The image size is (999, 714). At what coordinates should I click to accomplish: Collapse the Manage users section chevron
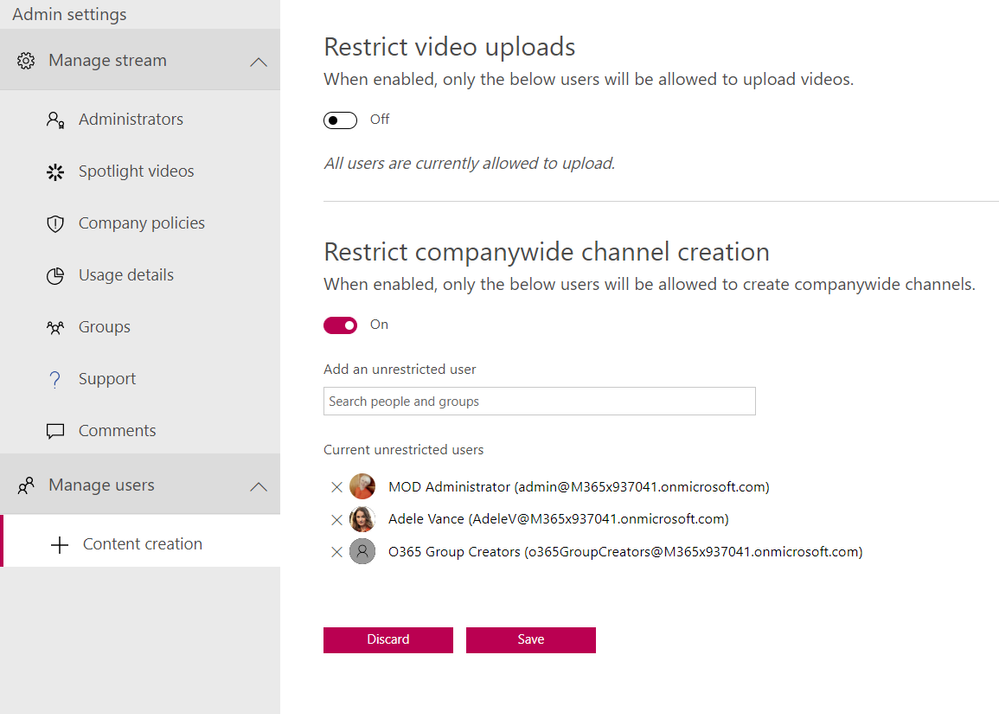click(259, 484)
